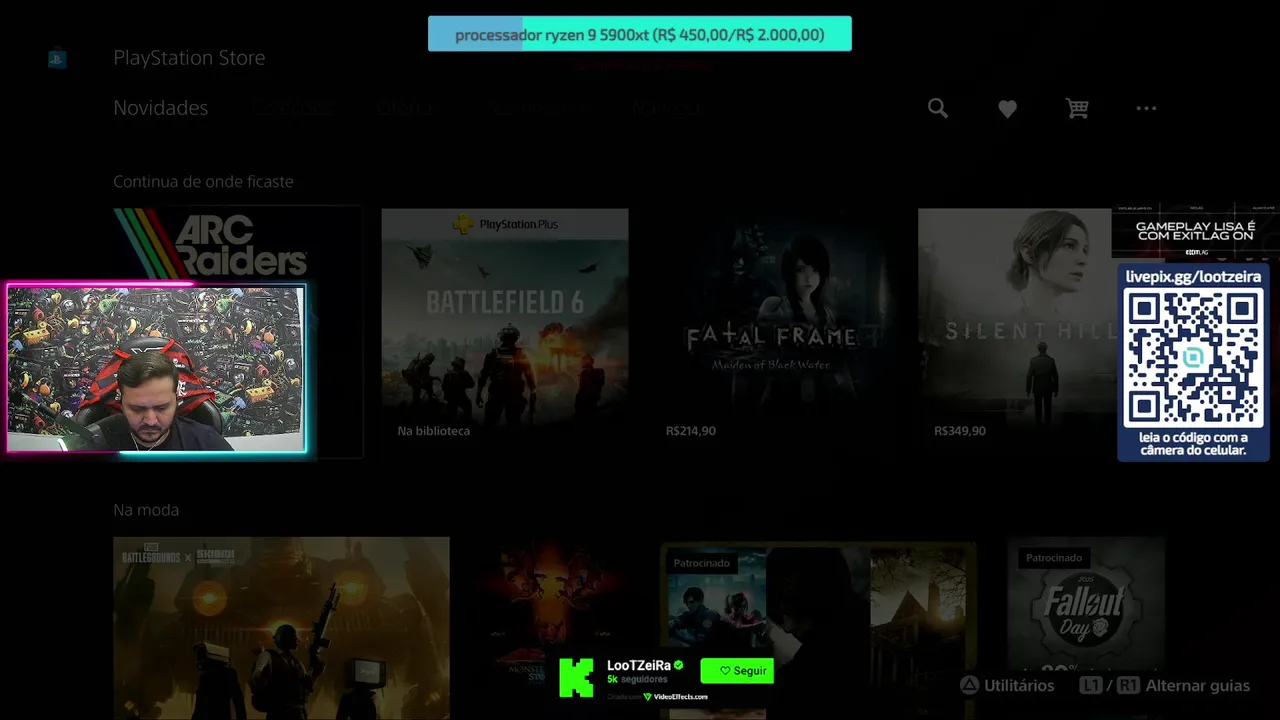This screenshot has width=1280, height=720.
Task: Click the Na moda section heading
Action: click(x=146, y=510)
